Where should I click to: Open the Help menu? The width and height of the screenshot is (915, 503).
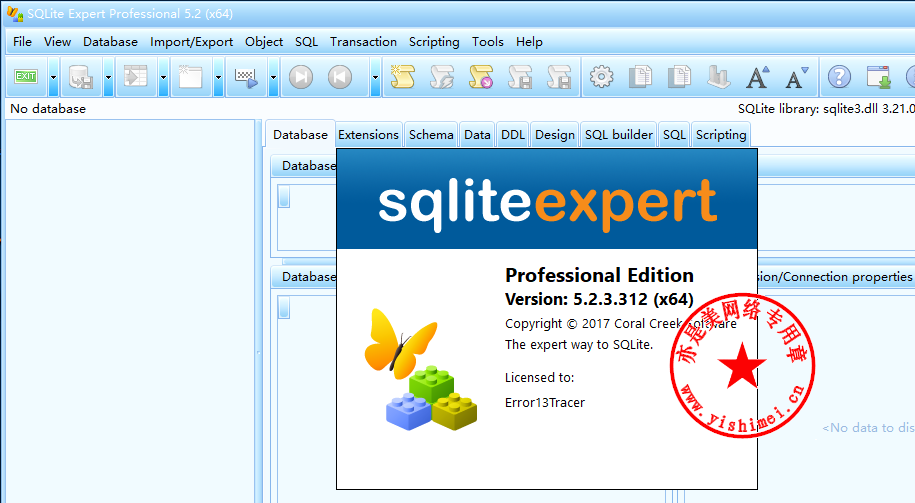(x=529, y=42)
